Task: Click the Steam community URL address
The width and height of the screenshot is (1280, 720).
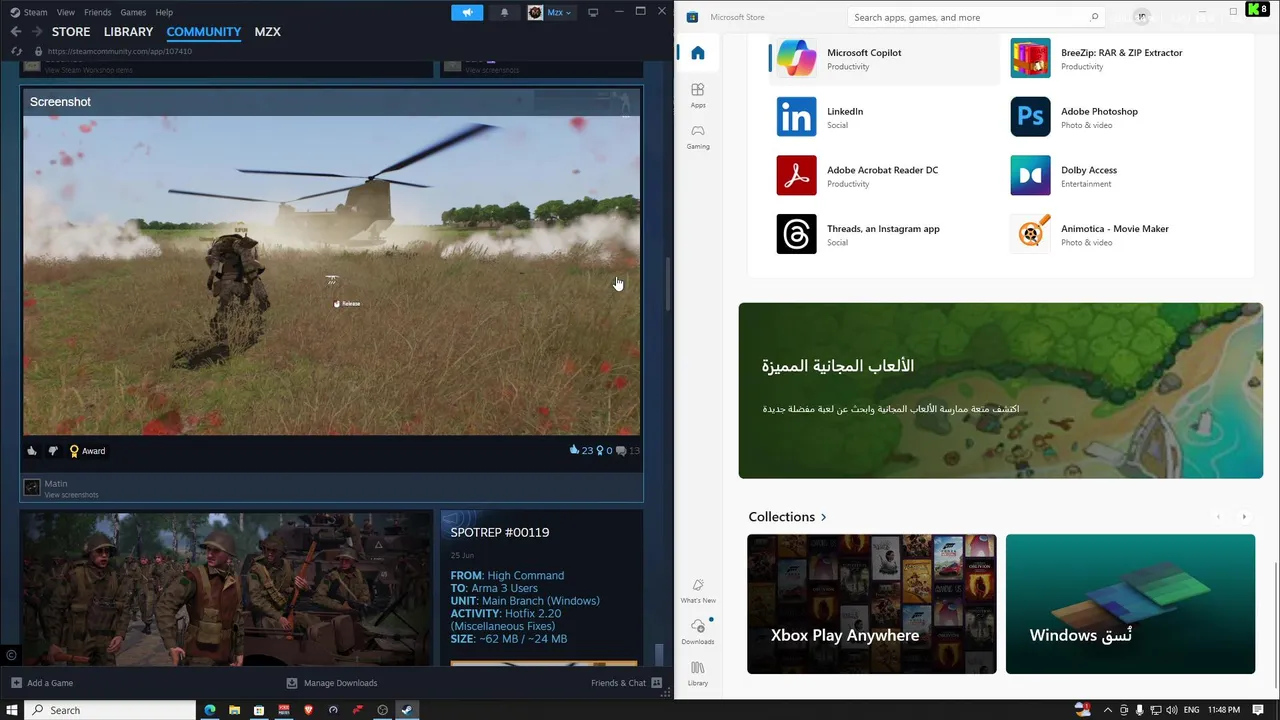Action: tap(120, 51)
